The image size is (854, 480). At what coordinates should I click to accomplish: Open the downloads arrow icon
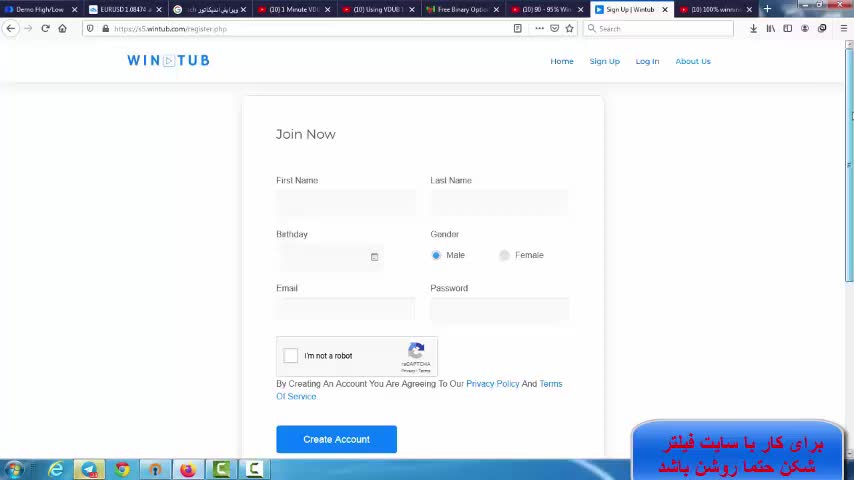(753, 28)
